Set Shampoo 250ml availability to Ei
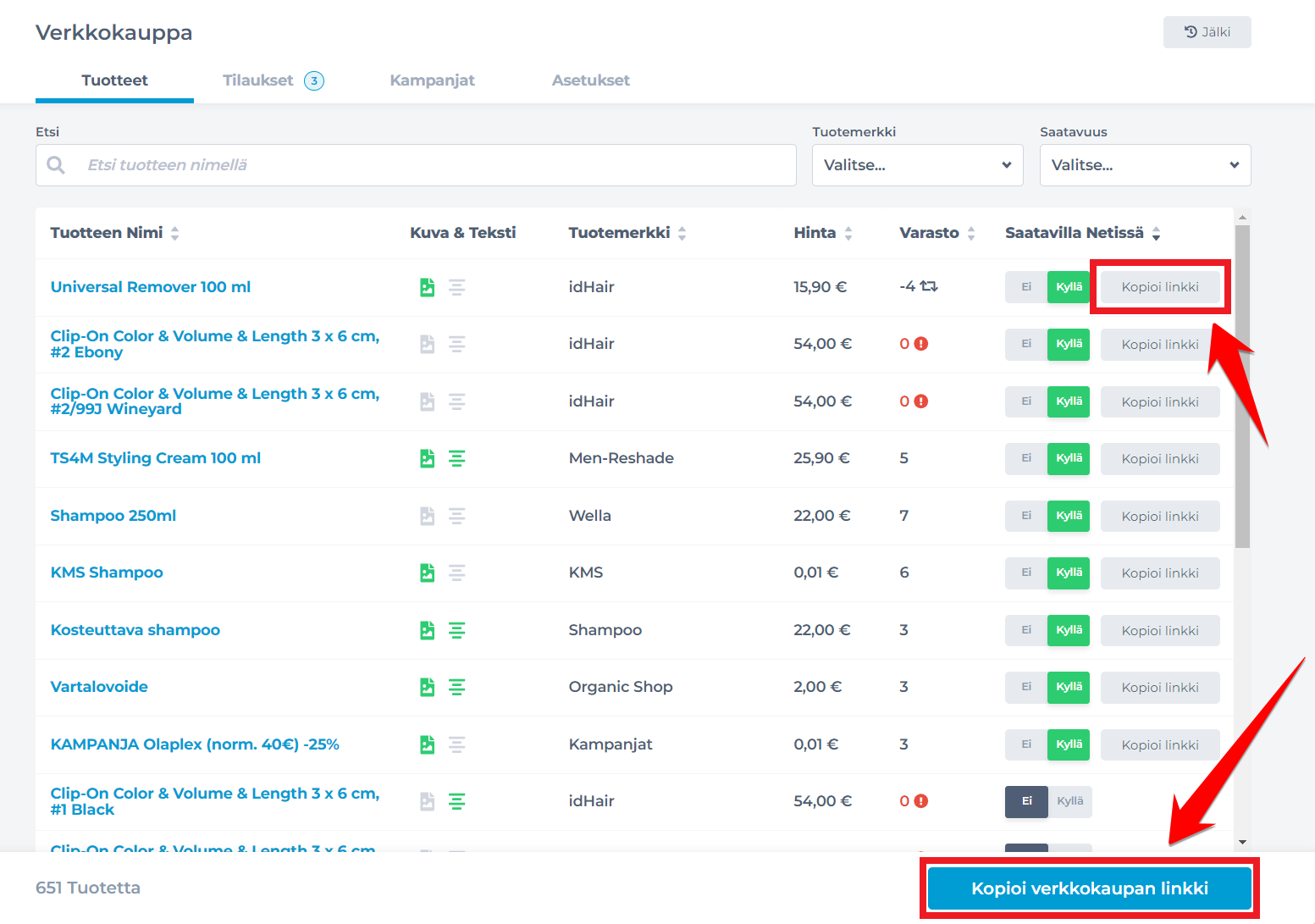Screen dimensions: 1315x924 (1026, 516)
